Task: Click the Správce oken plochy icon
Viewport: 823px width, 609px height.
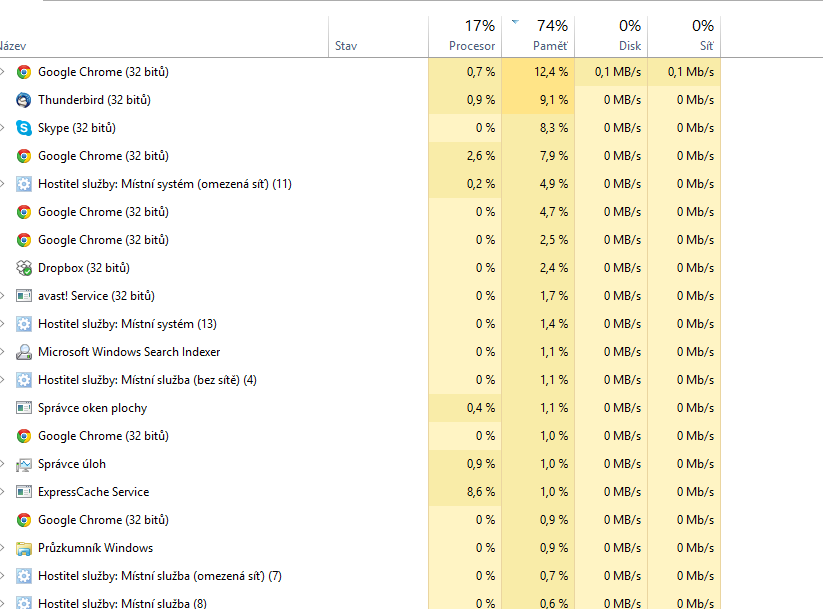Action: pos(24,408)
